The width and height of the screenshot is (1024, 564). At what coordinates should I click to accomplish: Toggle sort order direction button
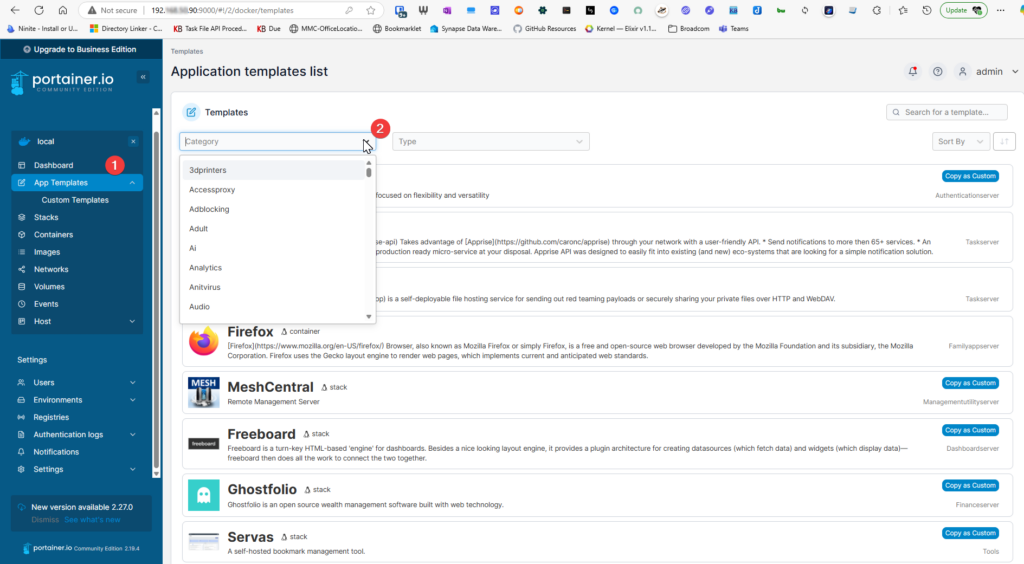1005,142
